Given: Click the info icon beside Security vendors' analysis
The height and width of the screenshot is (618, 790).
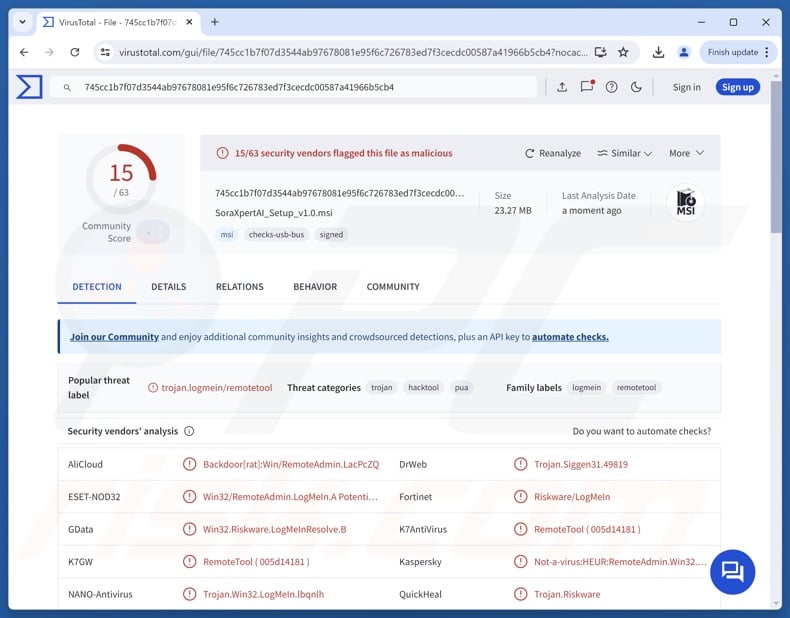Looking at the screenshot, I should pos(189,431).
